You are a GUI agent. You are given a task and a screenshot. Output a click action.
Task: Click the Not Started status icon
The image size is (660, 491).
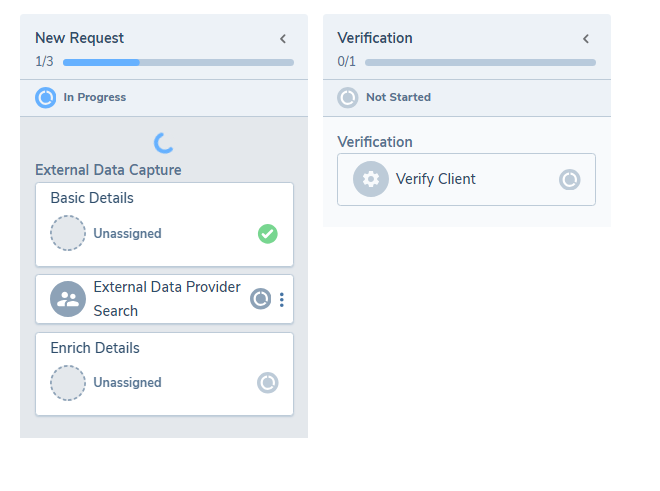pyautogui.click(x=348, y=98)
